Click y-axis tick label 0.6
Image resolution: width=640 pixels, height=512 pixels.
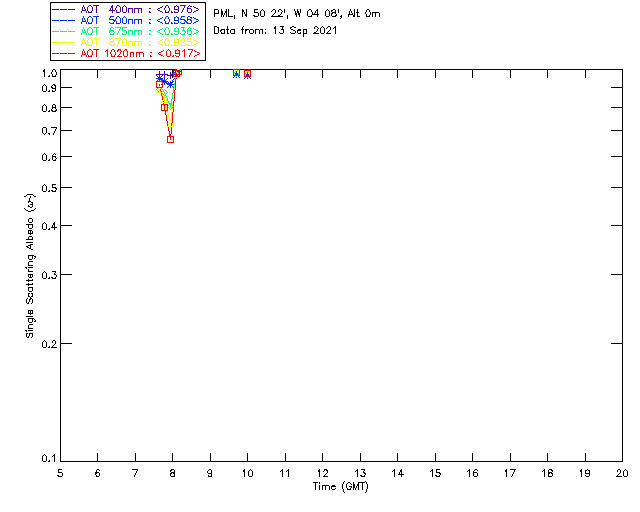coord(49,157)
